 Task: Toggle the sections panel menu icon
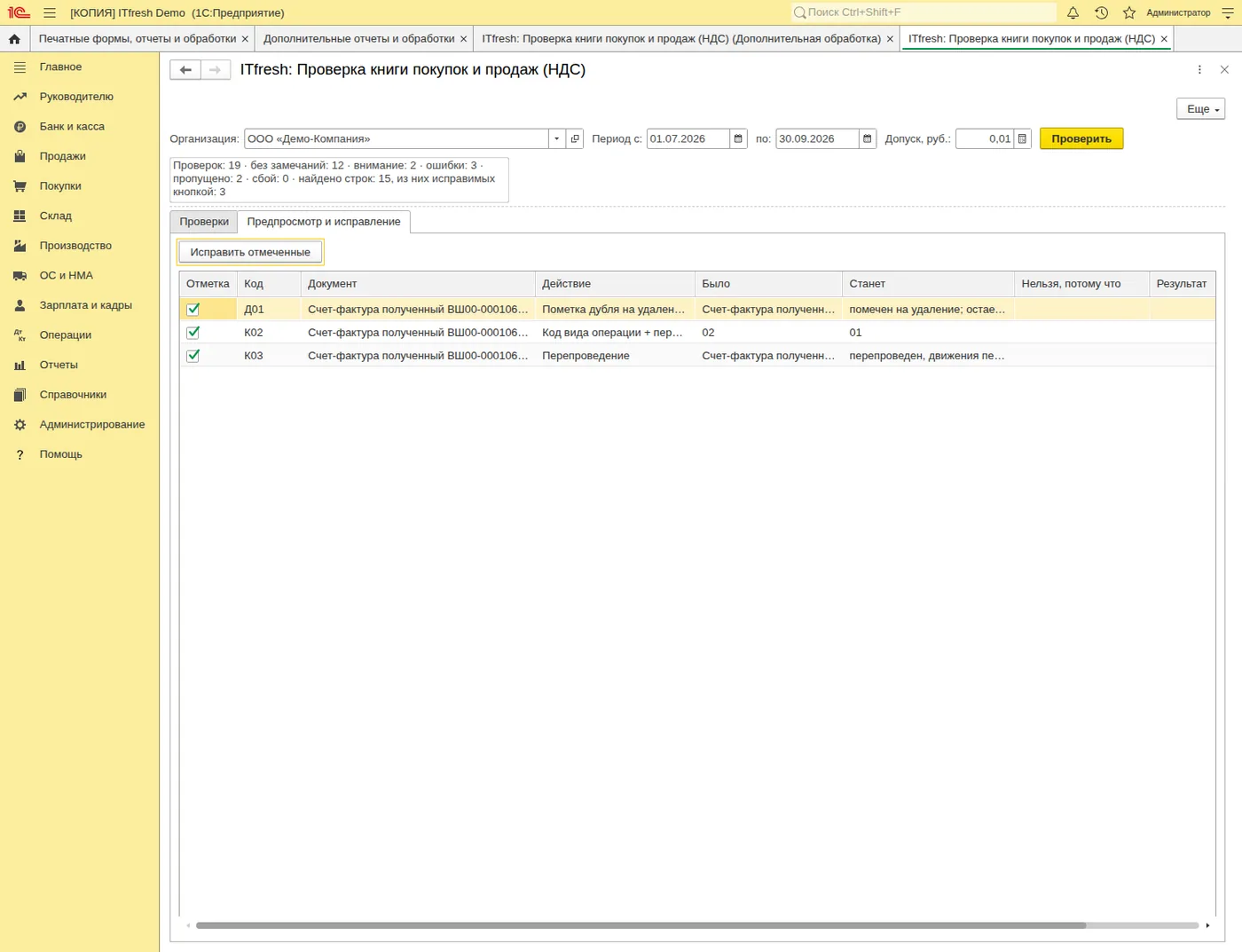tap(20, 67)
